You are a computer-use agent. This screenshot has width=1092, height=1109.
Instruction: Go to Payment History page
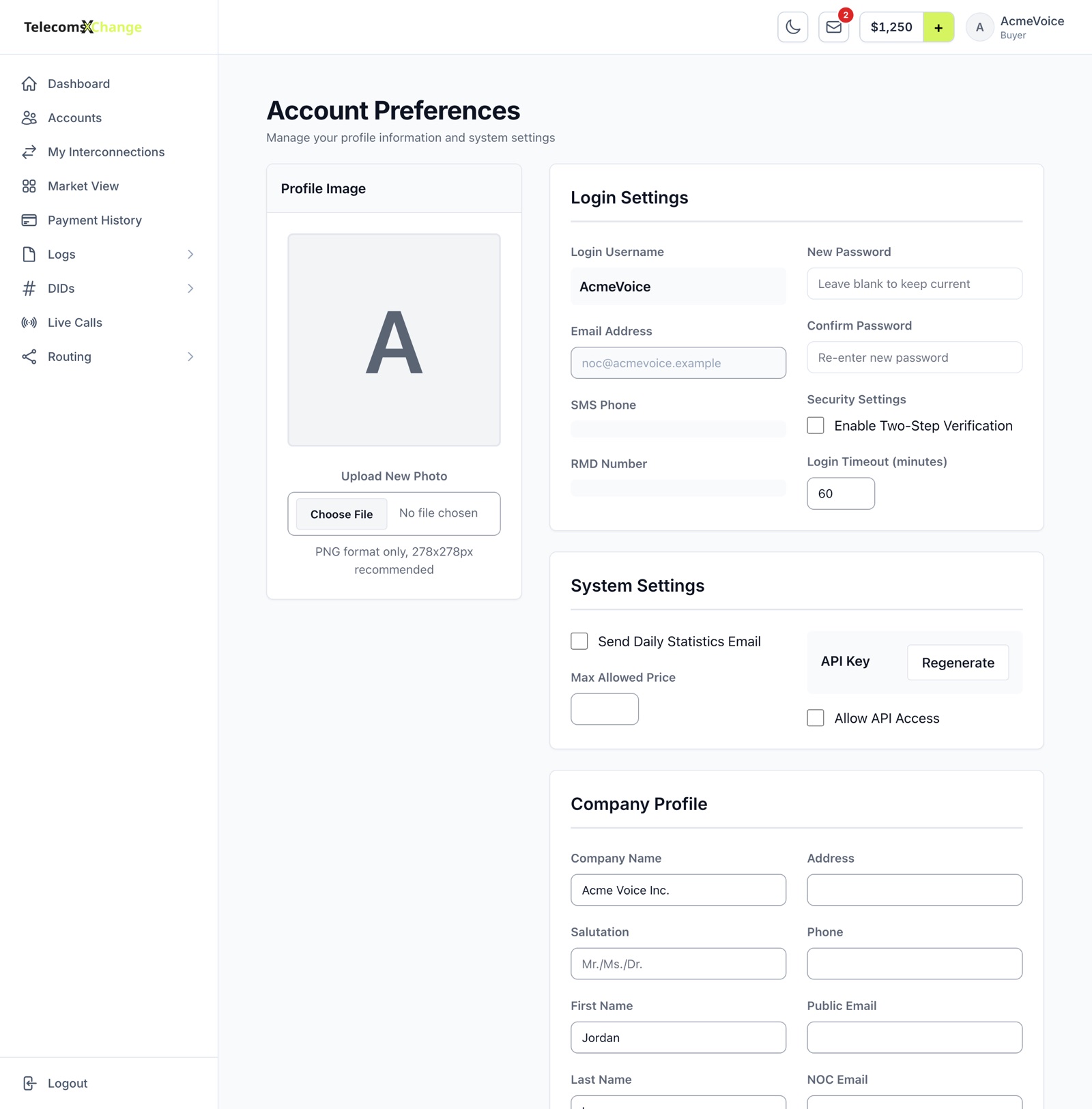109,220
